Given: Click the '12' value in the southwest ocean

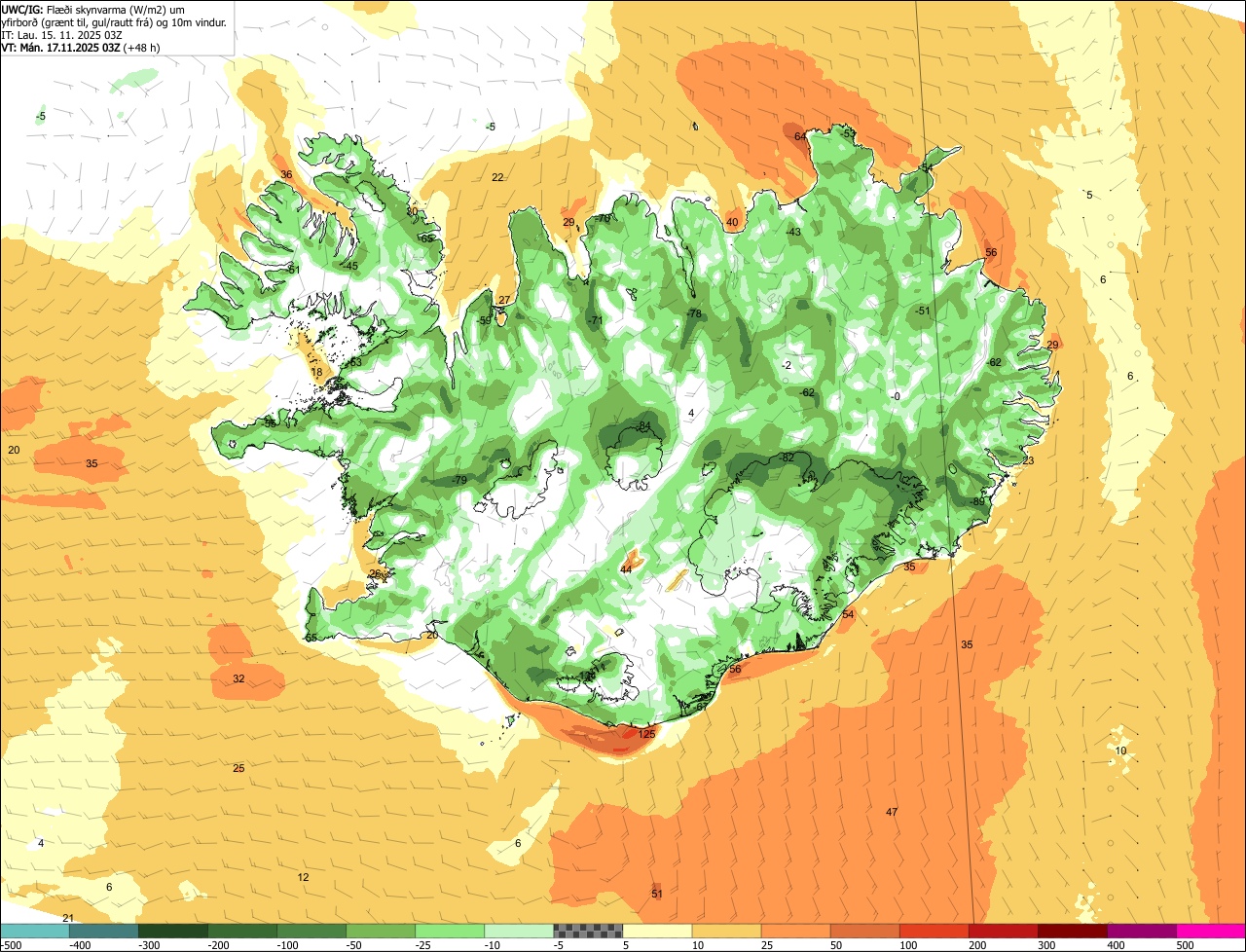Looking at the screenshot, I should pyautogui.click(x=303, y=877).
